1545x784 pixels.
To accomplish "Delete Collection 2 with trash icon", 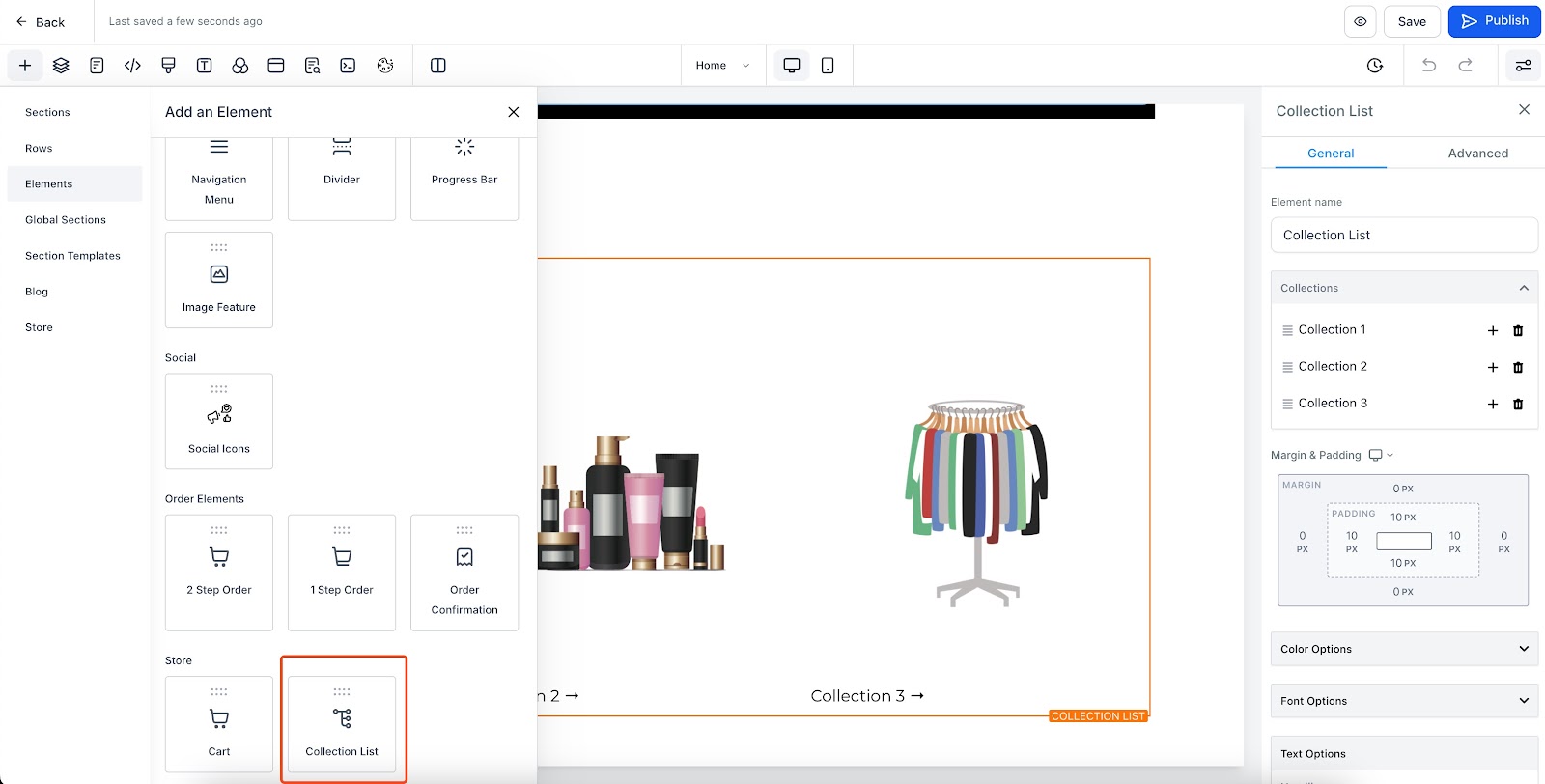I will (x=1518, y=367).
